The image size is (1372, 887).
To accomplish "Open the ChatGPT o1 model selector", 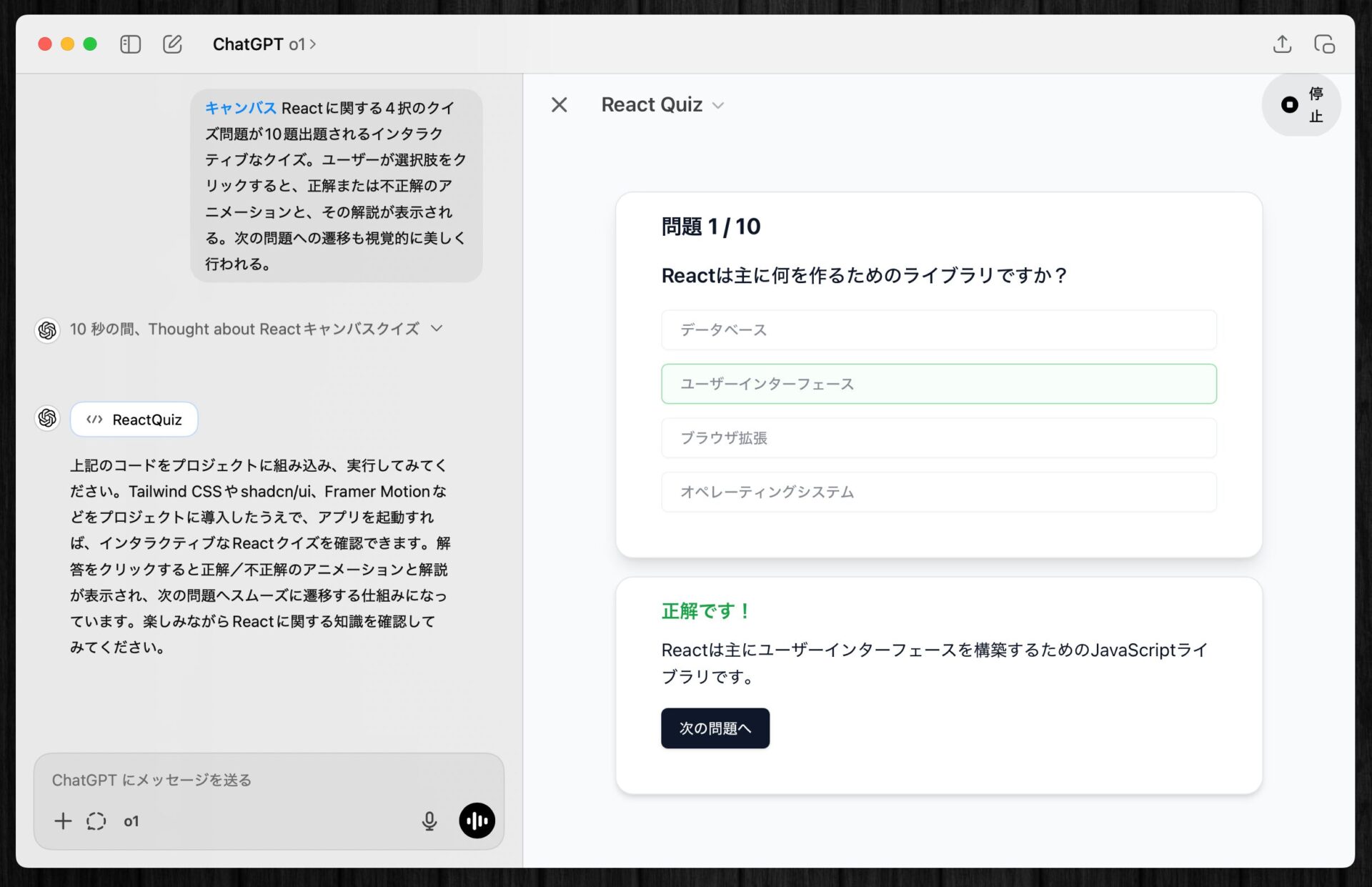I will coord(264,44).
